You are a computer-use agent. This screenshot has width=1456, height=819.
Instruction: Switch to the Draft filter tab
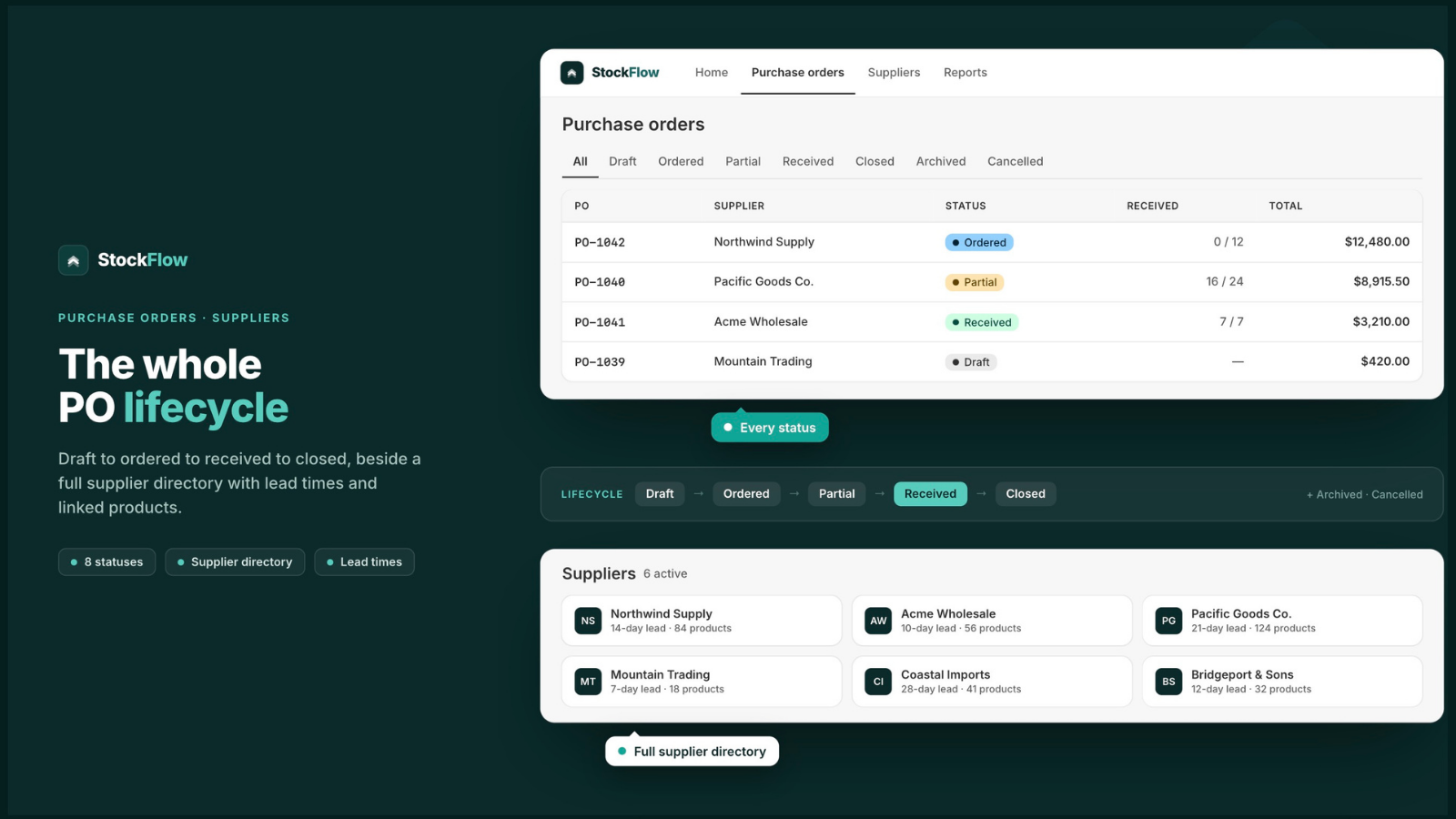coord(622,161)
